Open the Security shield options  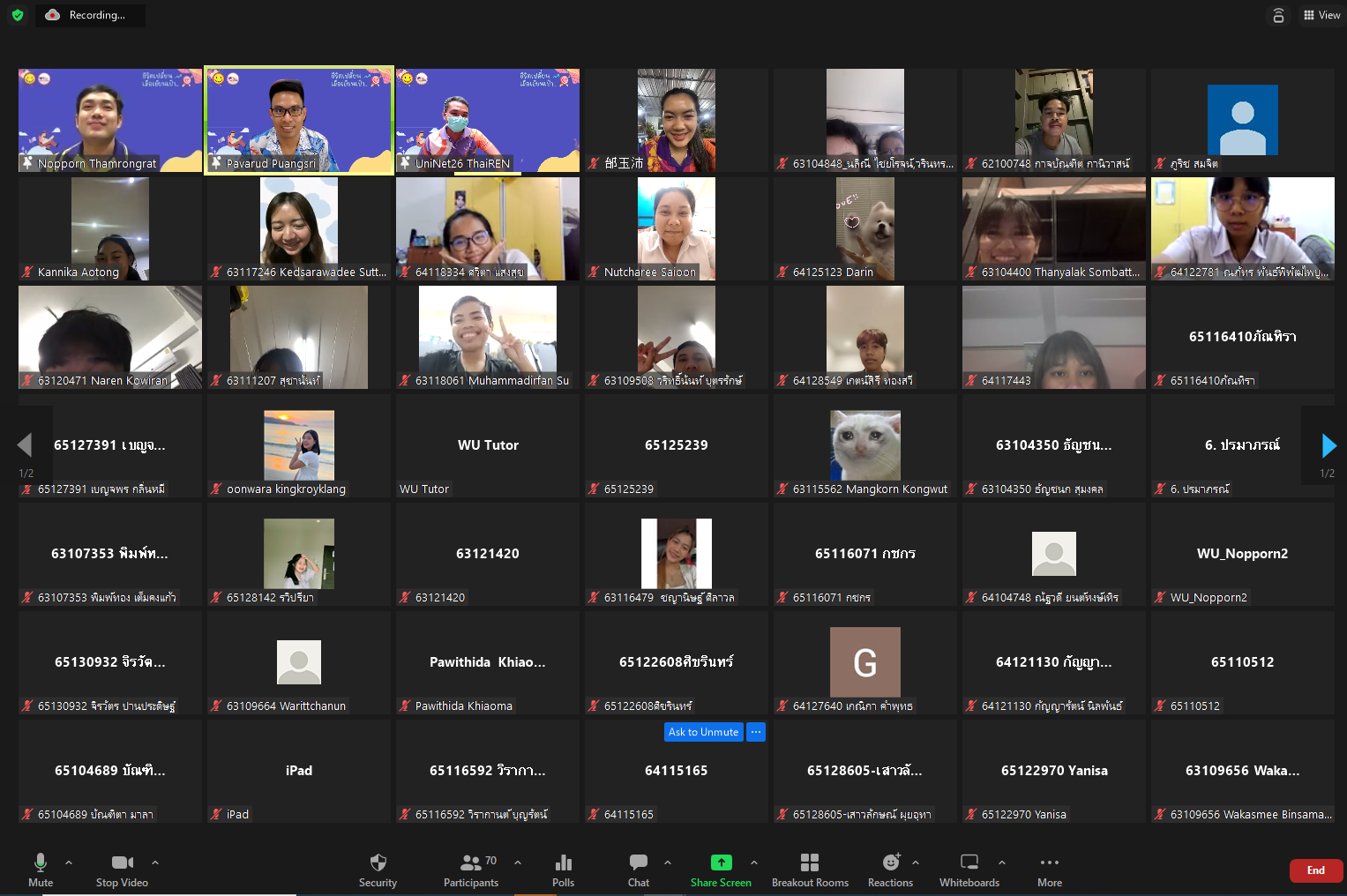378,870
